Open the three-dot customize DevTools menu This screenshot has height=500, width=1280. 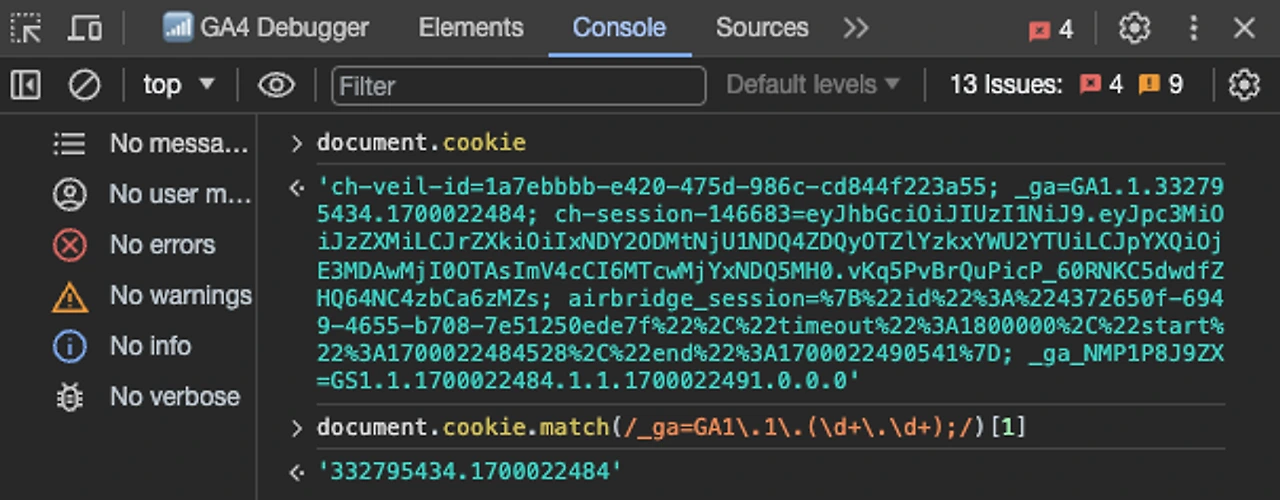click(x=1193, y=28)
